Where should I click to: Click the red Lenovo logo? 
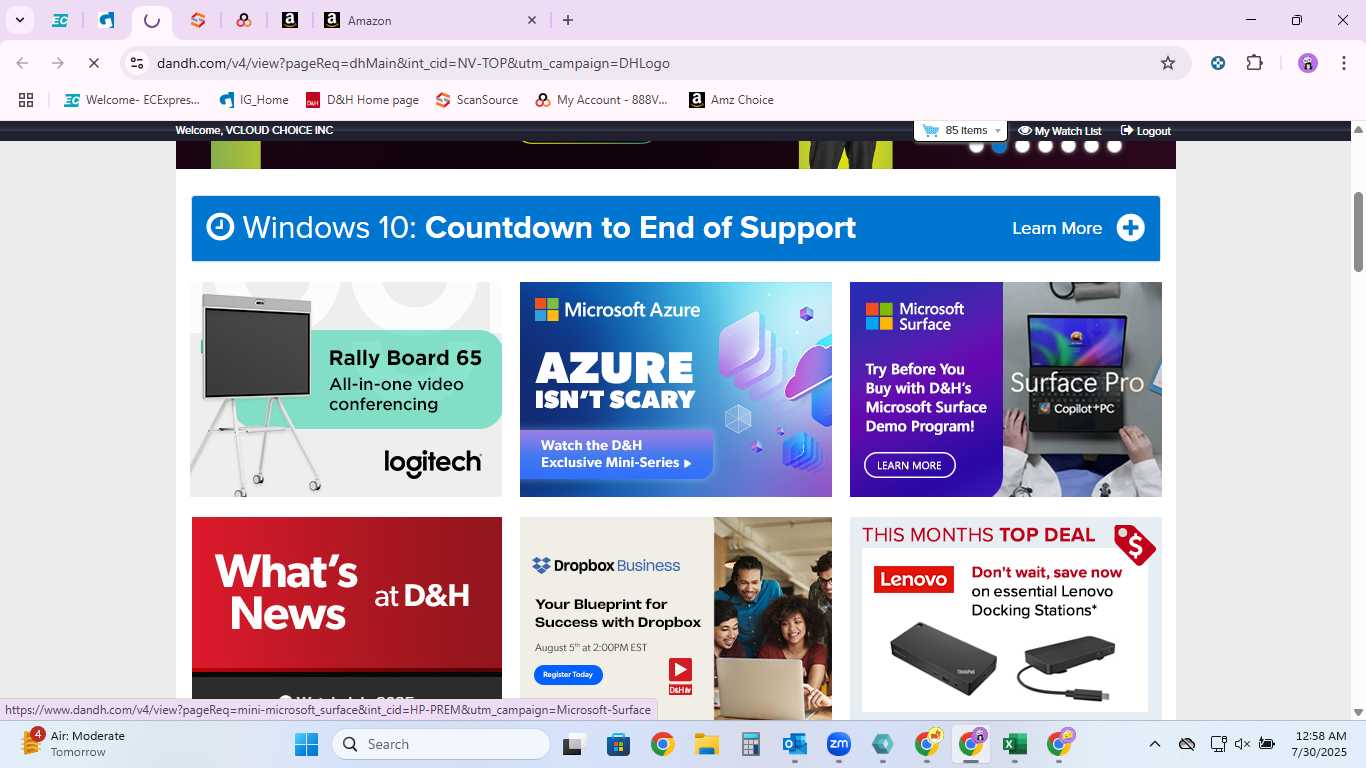(914, 579)
